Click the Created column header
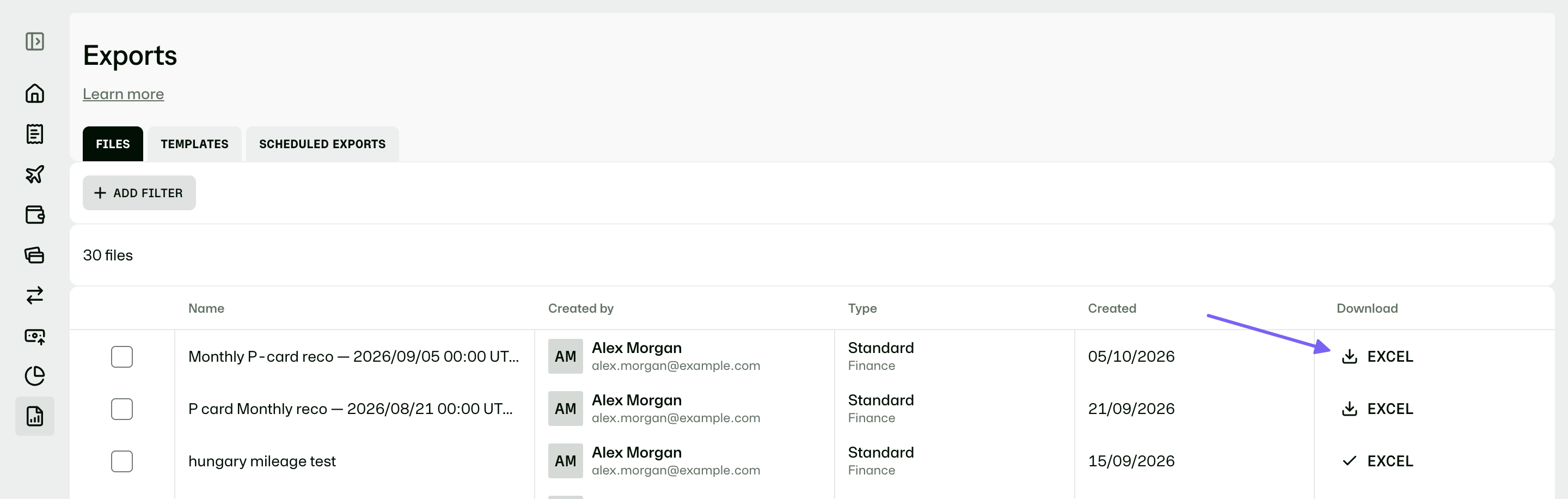Image resolution: width=1568 pixels, height=499 pixels. [x=1112, y=308]
